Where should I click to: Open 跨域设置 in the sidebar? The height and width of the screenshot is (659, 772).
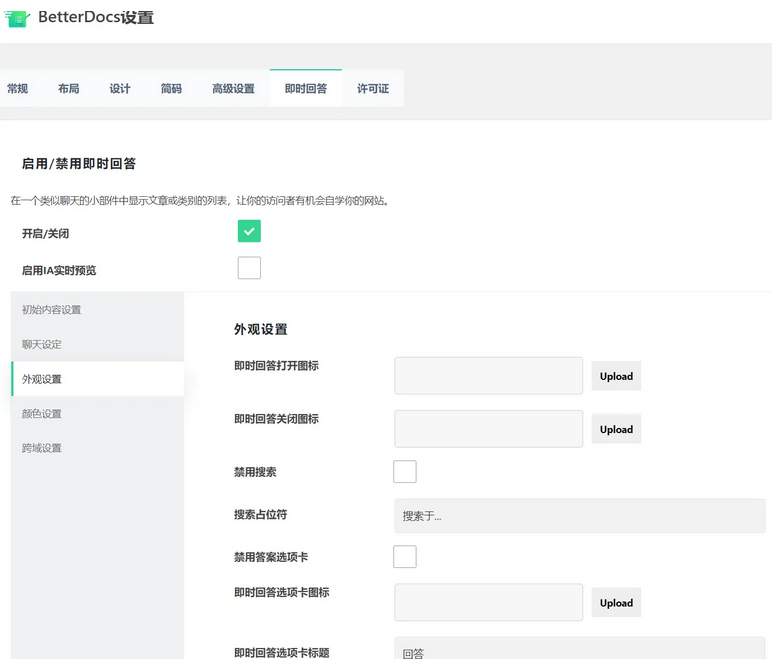(x=97, y=448)
